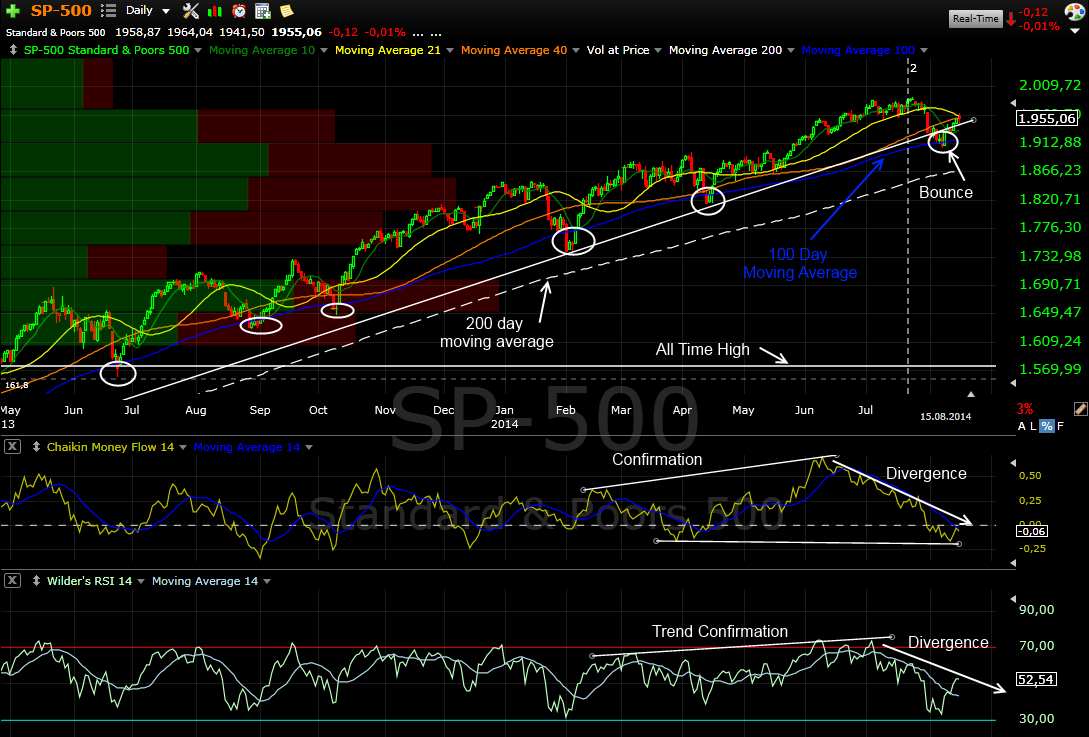Expand the SP-500 Standard & Poors 500 series dropdown
Viewport: 1089px width, 737px height.
click(x=198, y=50)
